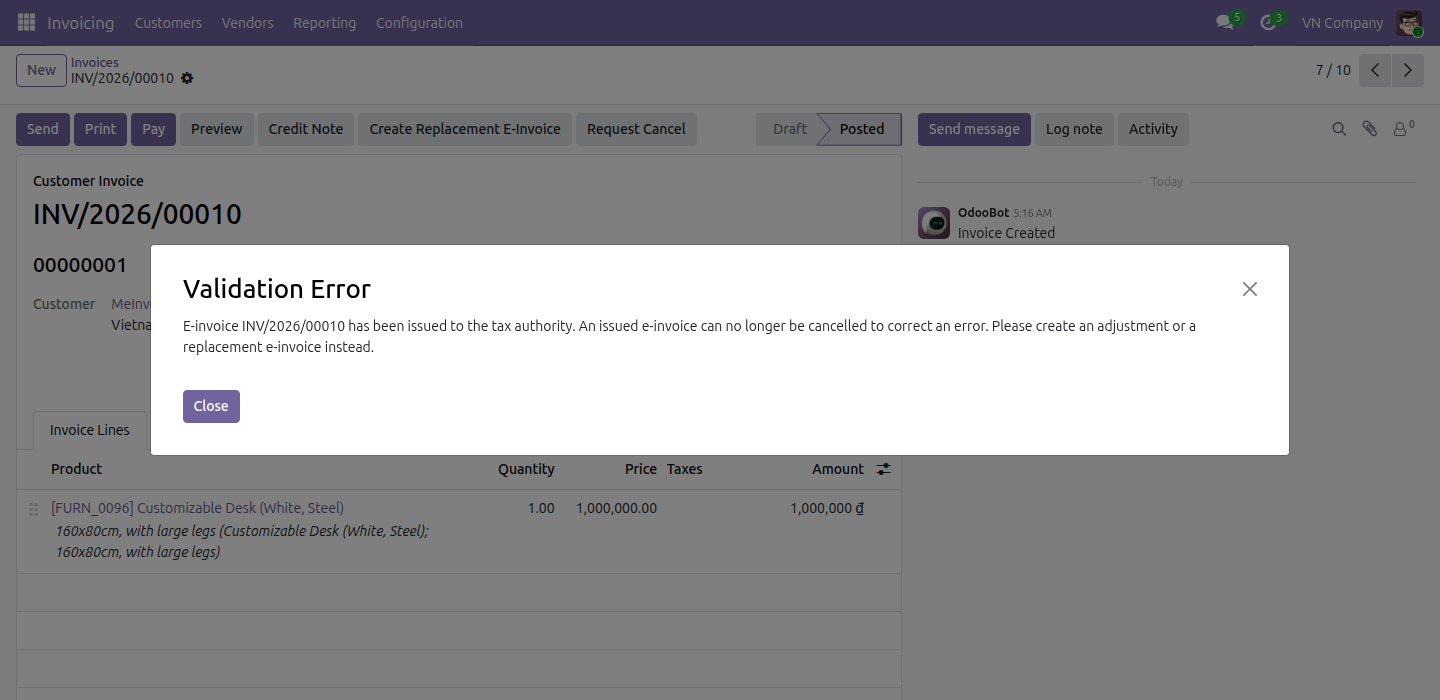Click the Pay button
Viewport: 1440px width, 700px height.
pos(153,129)
